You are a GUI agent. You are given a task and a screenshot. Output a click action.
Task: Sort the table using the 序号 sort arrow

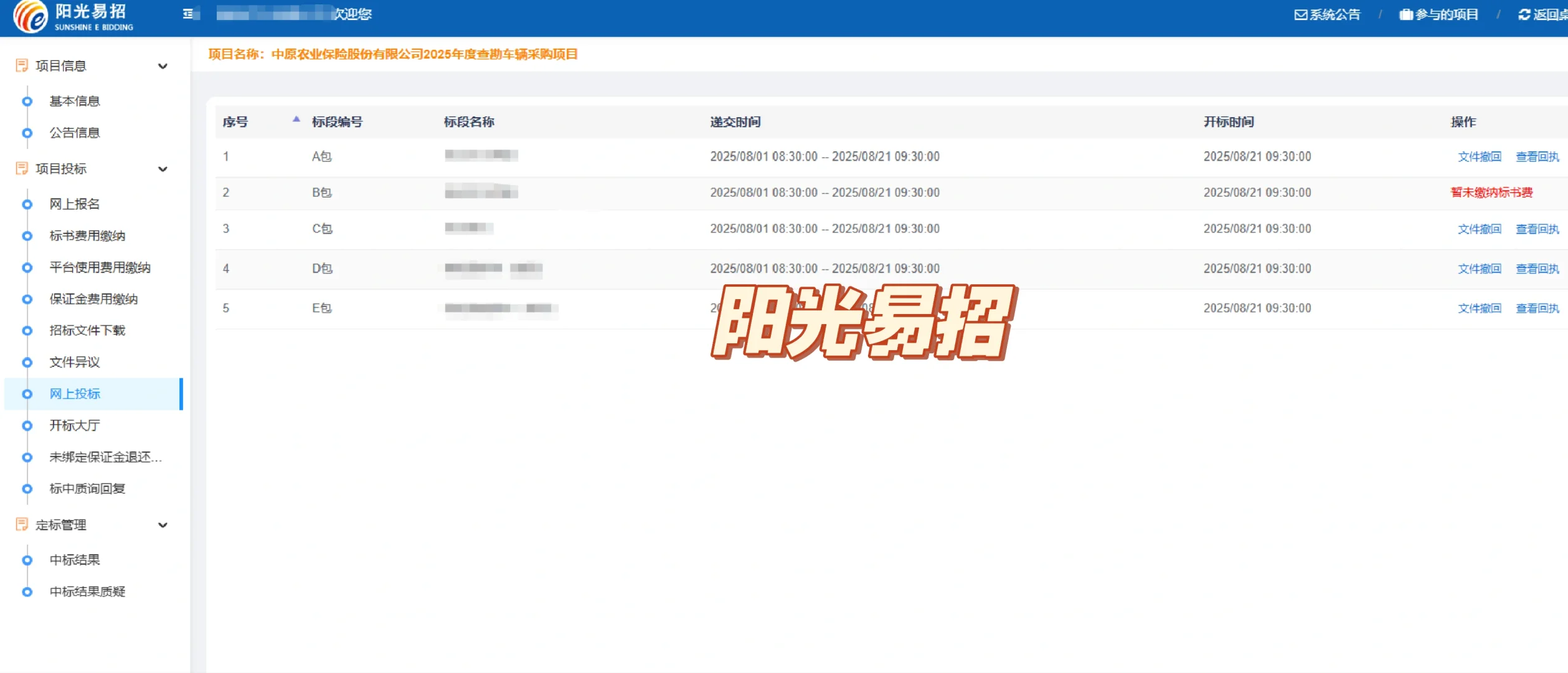coord(295,117)
